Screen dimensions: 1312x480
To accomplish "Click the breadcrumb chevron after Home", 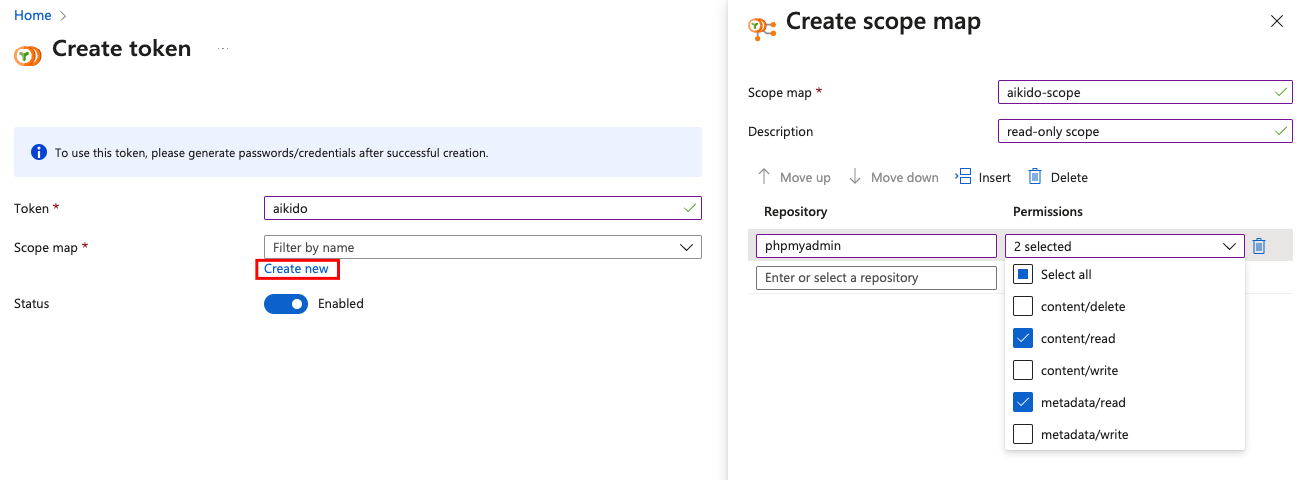I will tap(65, 16).
